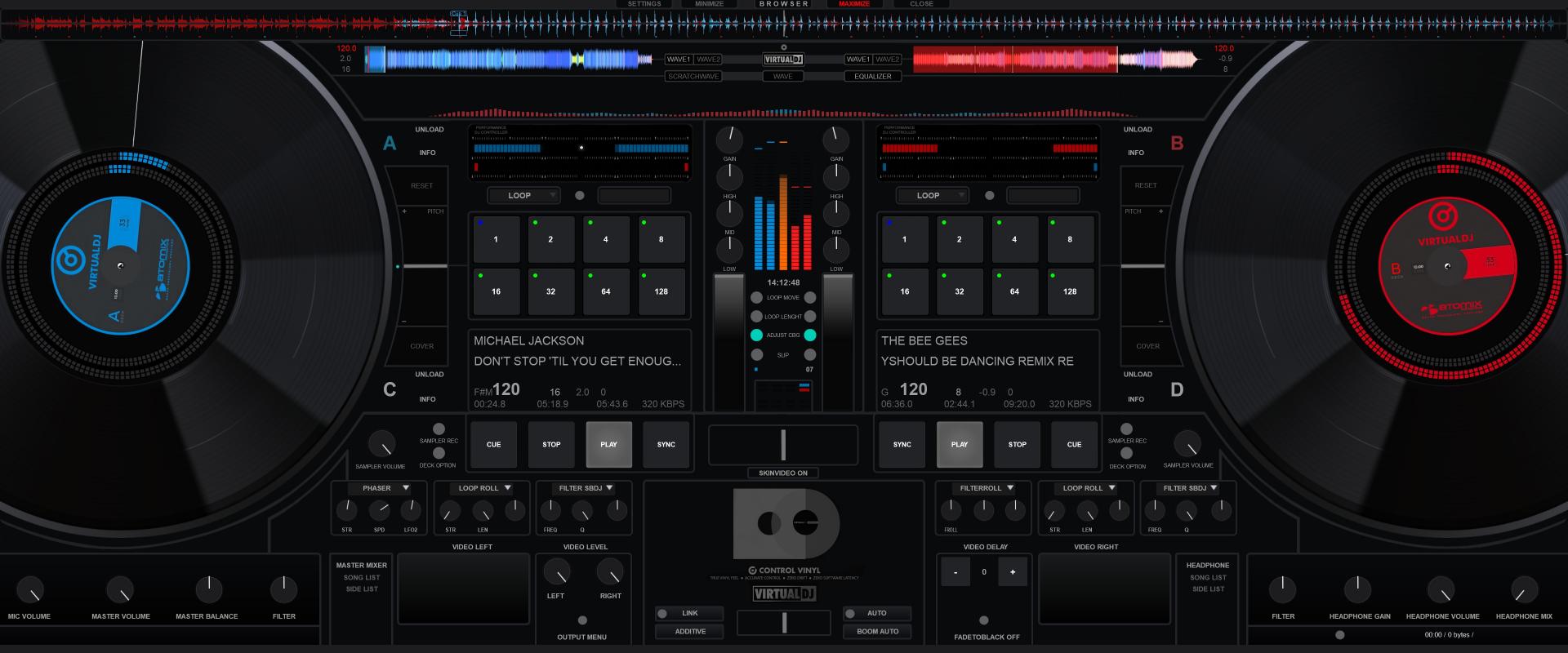Toggle Fadetoblack Off indicator

(983, 620)
